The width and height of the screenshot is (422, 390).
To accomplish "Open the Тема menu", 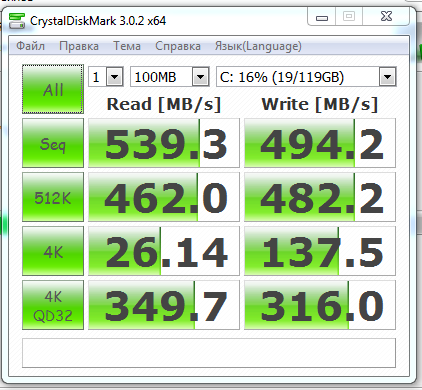I will tap(127, 46).
